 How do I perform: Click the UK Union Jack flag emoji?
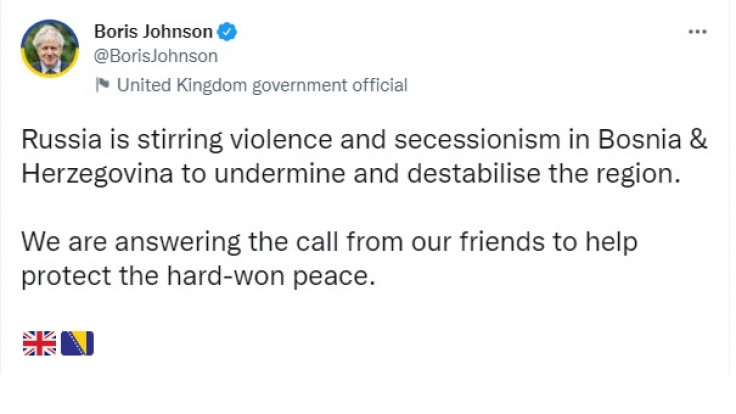pyautogui.click(x=39, y=343)
